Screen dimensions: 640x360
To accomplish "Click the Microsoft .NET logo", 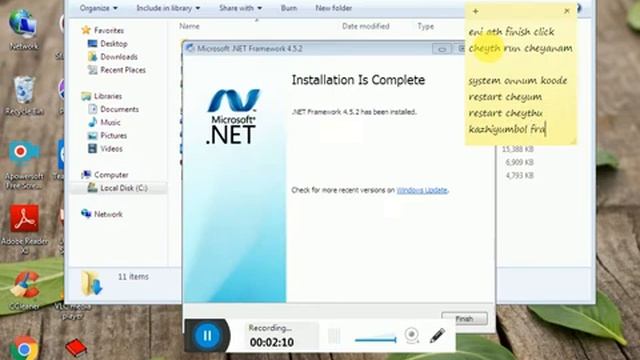I will pyautogui.click(x=233, y=116).
